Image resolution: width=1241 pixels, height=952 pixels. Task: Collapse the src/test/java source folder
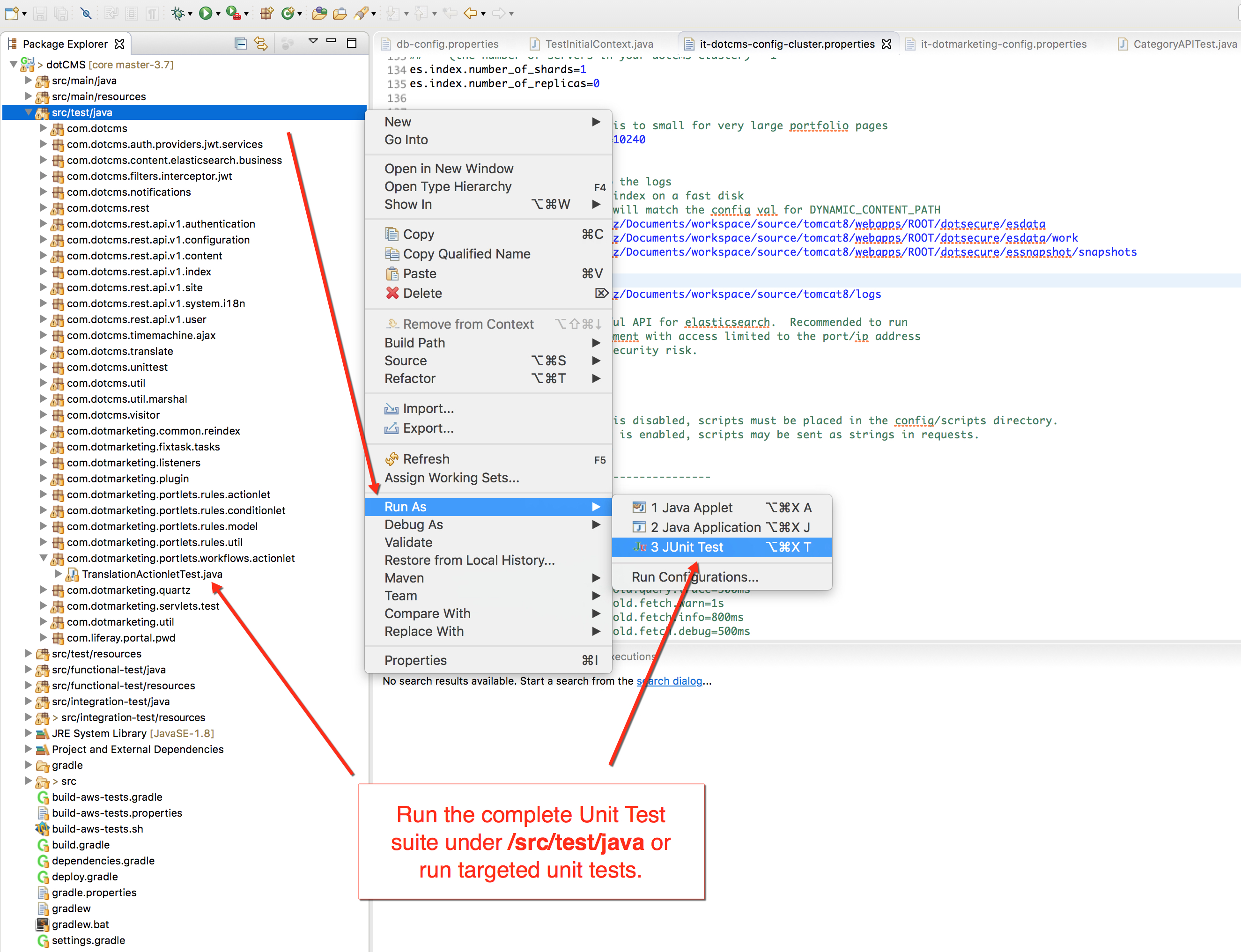(x=28, y=112)
